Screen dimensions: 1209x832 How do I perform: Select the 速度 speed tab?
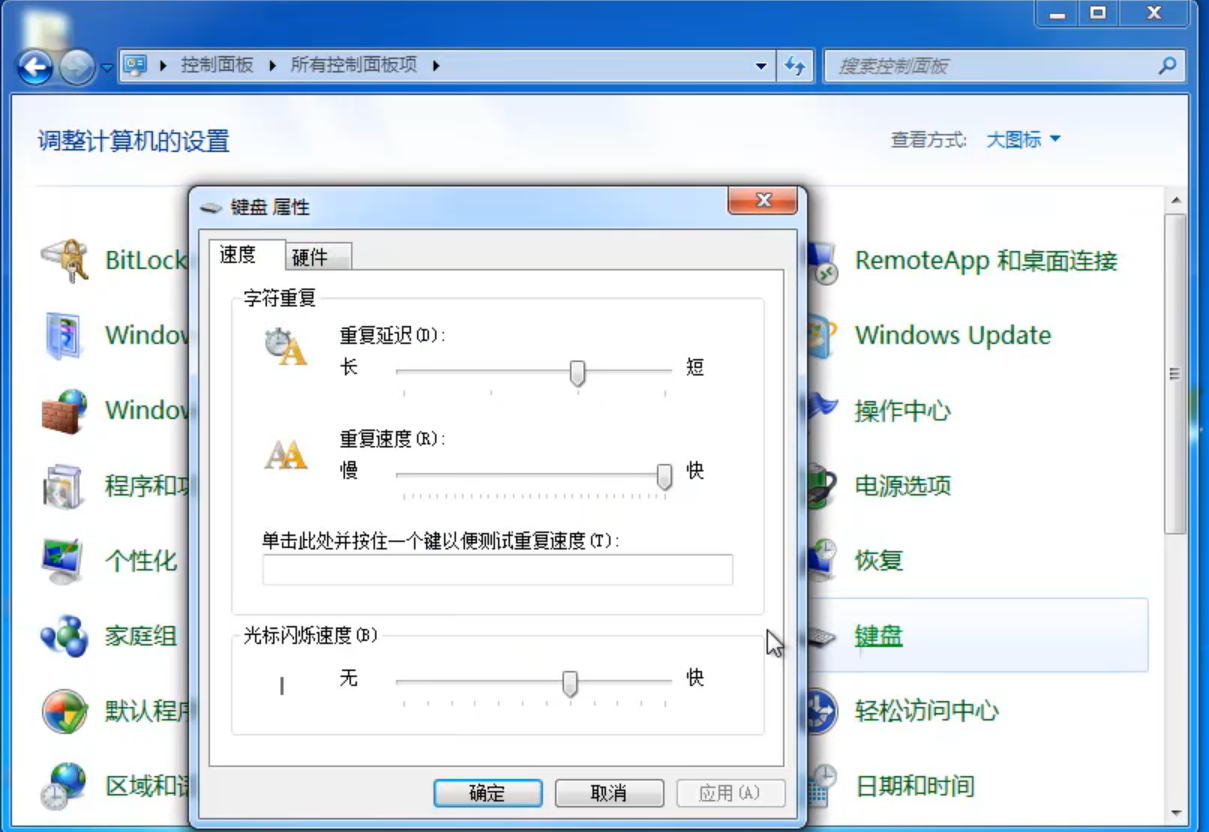pos(238,255)
